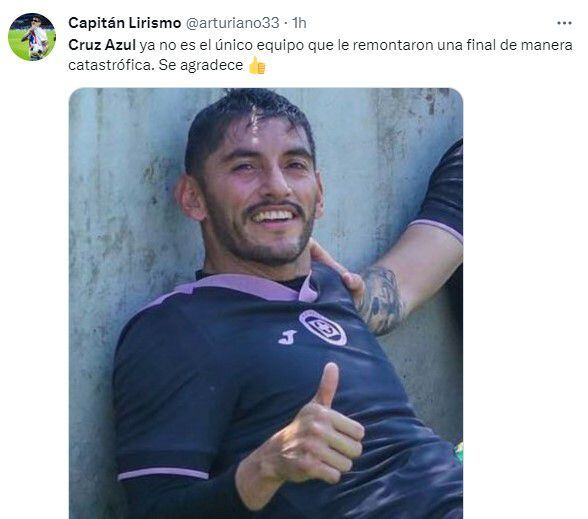Image resolution: width=588 pixels, height=519 pixels.
Task: Click the tweet text line mentioning remontaron
Action: coord(320,45)
